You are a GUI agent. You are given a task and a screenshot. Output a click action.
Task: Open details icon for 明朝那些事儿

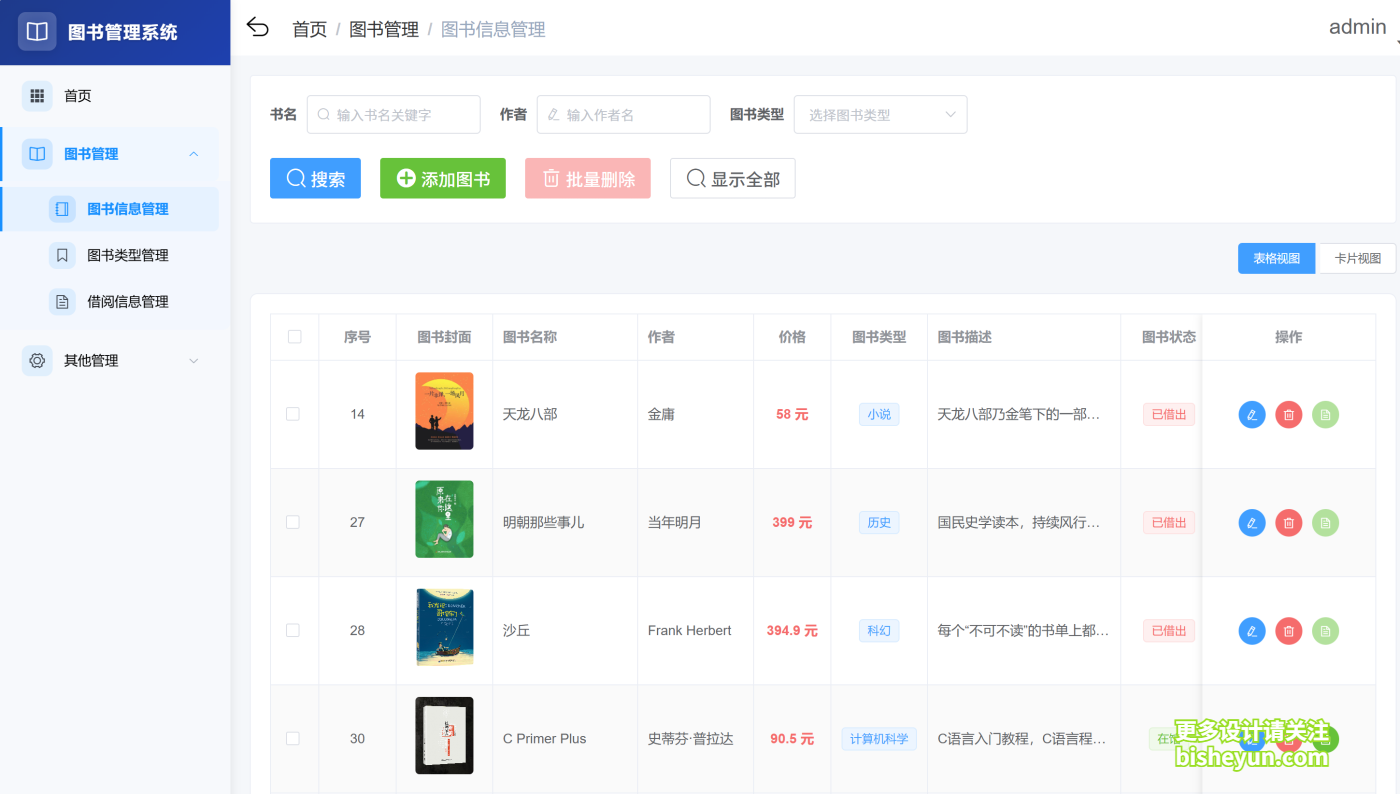(x=1324, y=522)
